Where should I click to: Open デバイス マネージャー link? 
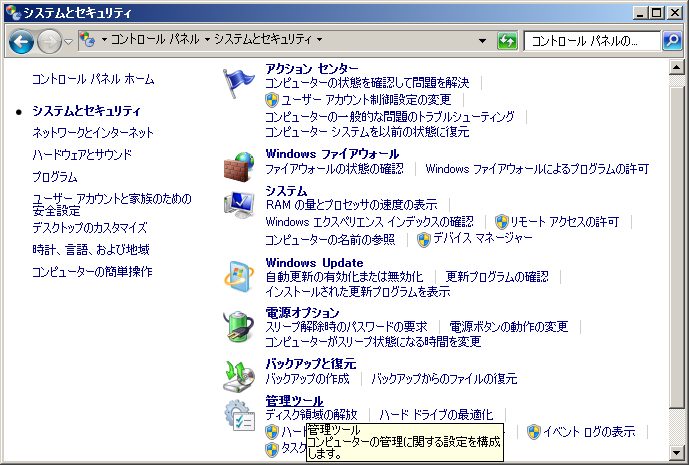pos(482,238)
